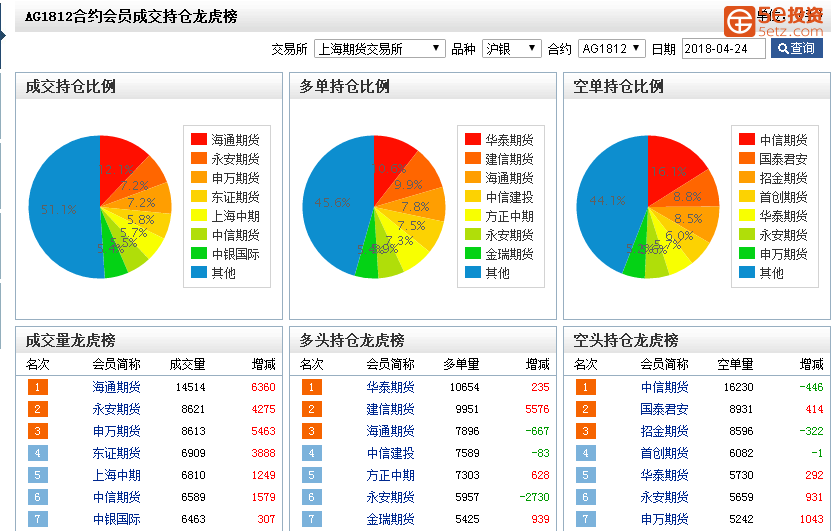Open 永安期货 link in 成交量龙虎榜

click(117, 409)
